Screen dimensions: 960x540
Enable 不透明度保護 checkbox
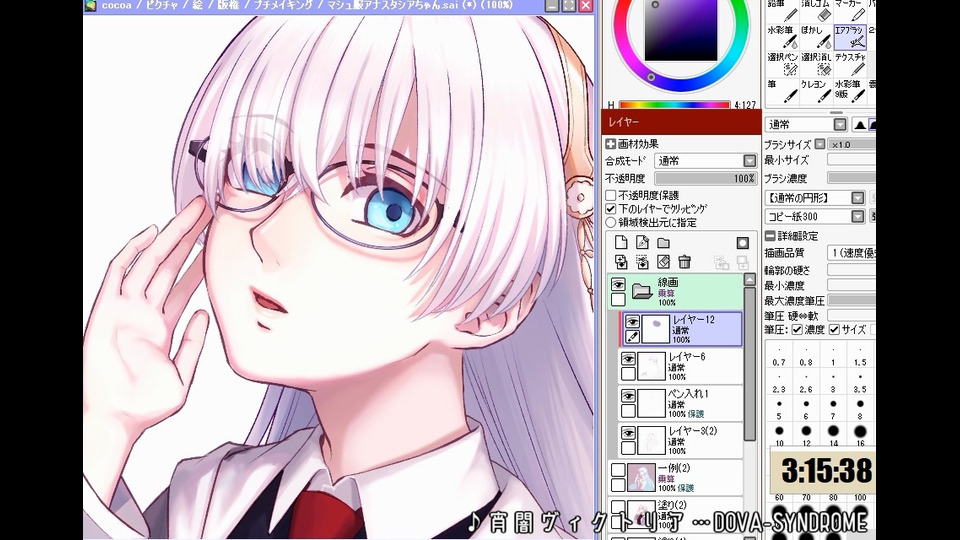610,195
